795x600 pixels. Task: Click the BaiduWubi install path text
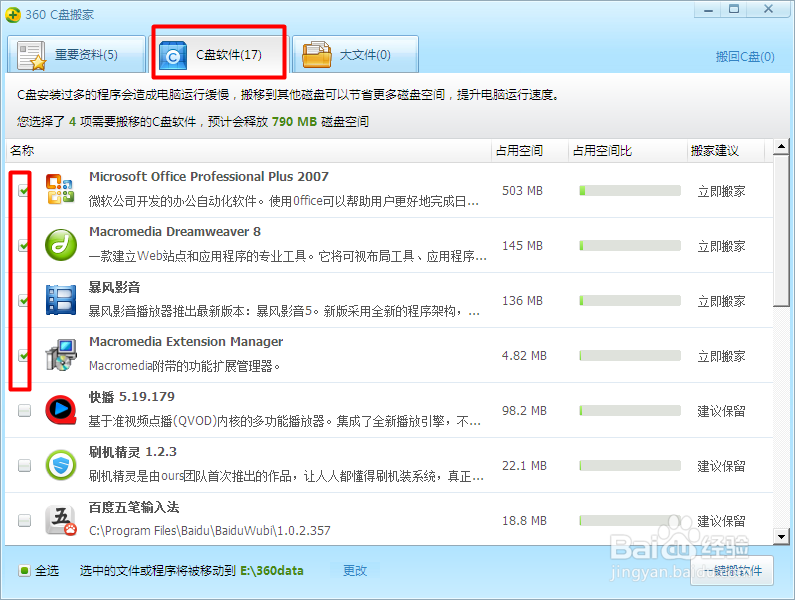(209, 531)
